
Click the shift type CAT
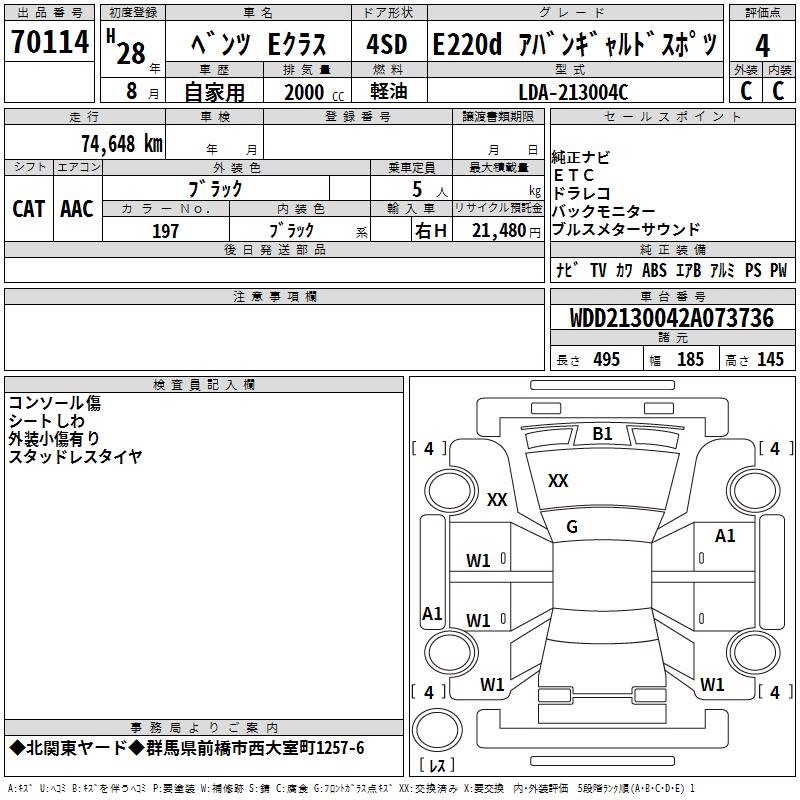[29, 209]
